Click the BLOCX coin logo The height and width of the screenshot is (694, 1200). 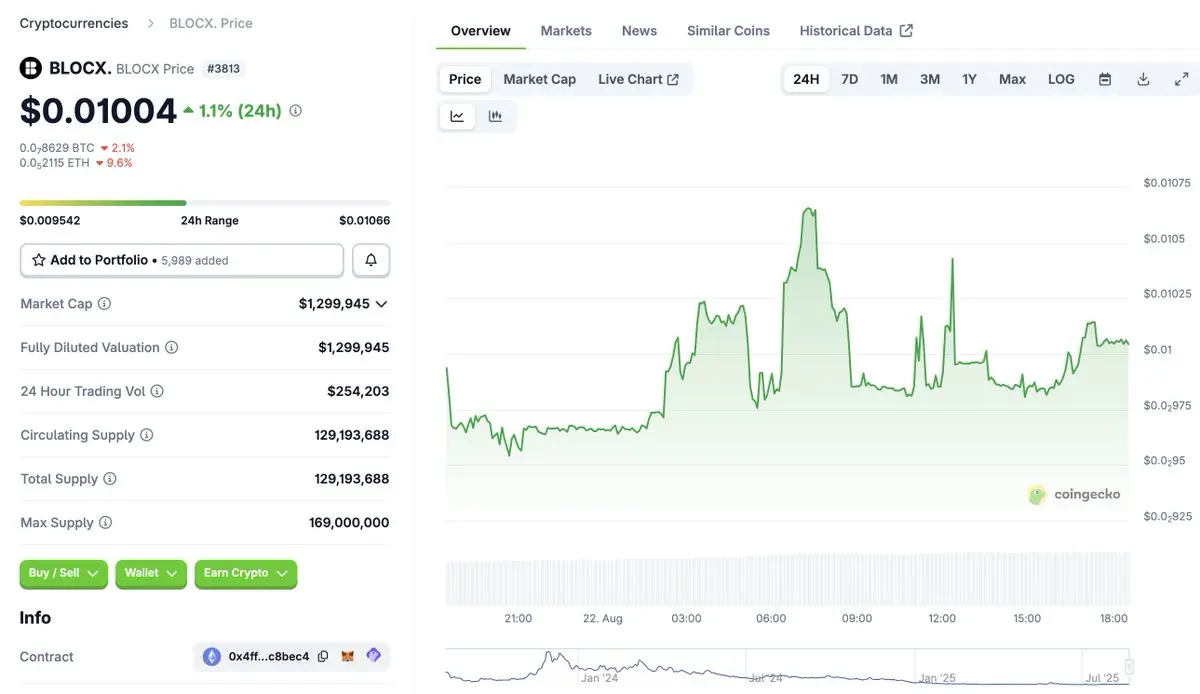(30, 68)
